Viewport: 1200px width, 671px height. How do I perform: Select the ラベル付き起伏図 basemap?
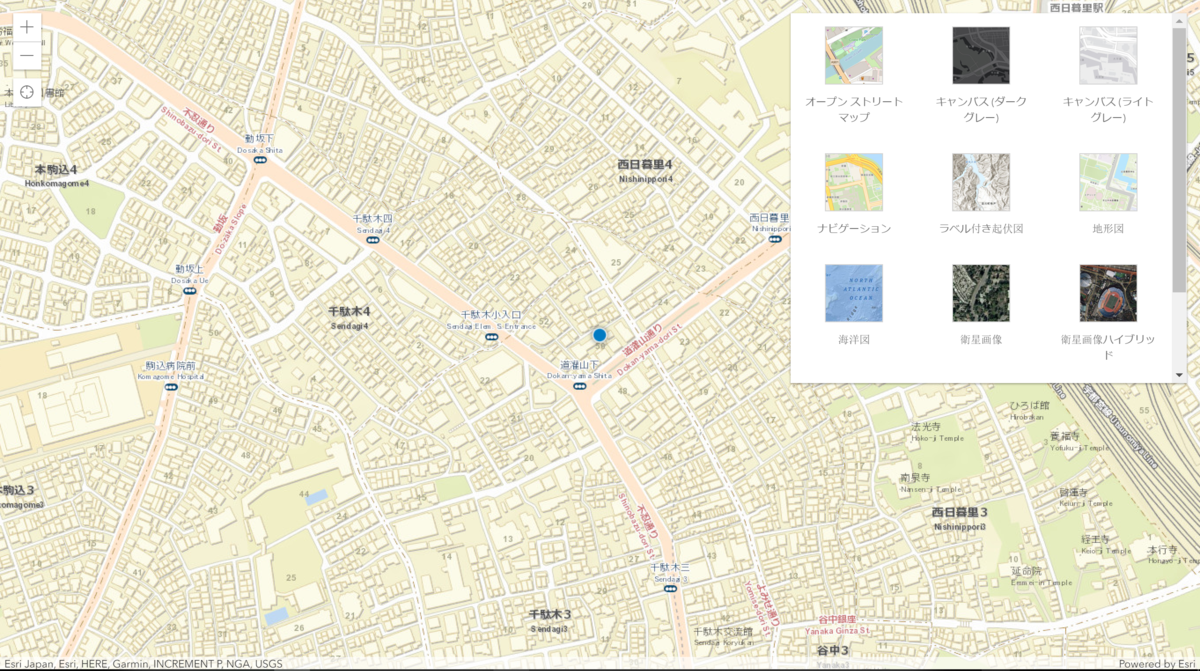point(981,182)
